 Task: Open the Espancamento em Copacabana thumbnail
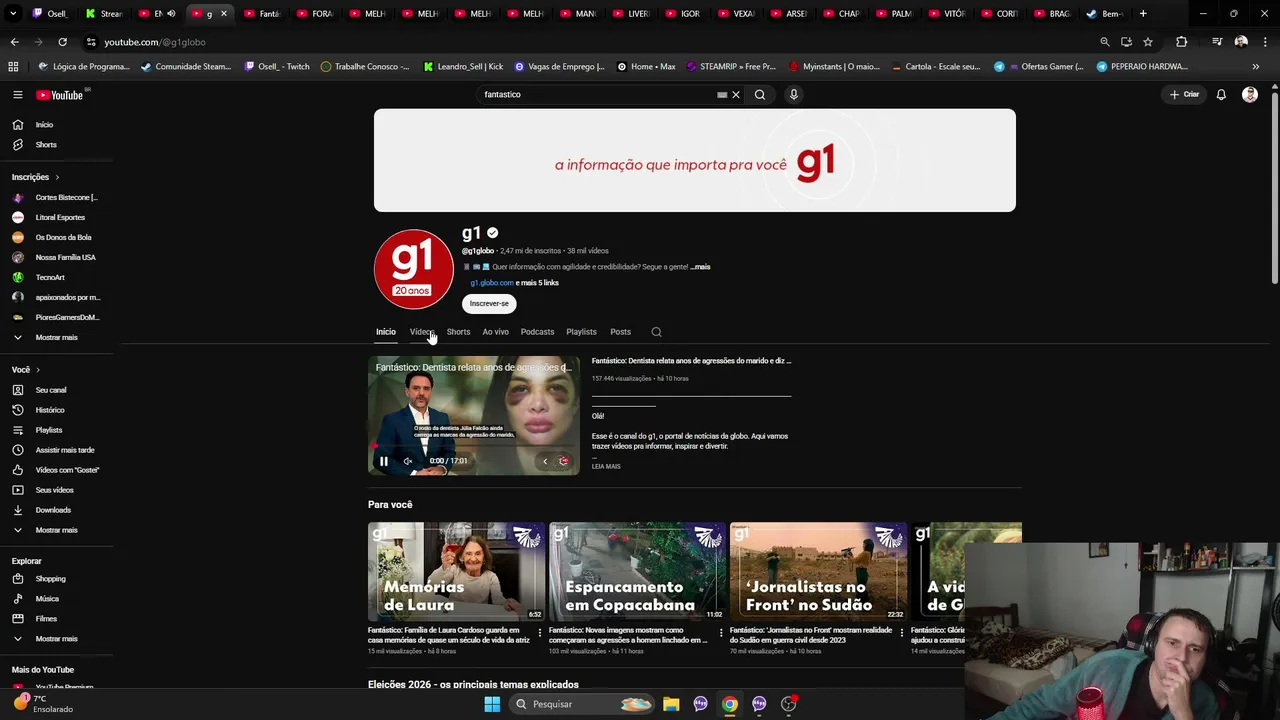point(637,571)
